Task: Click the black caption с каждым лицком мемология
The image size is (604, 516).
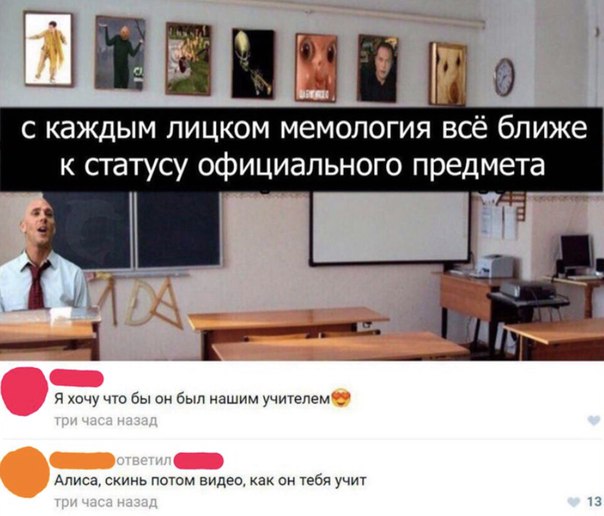Action: pyautogui.click(x=302, y=149)
